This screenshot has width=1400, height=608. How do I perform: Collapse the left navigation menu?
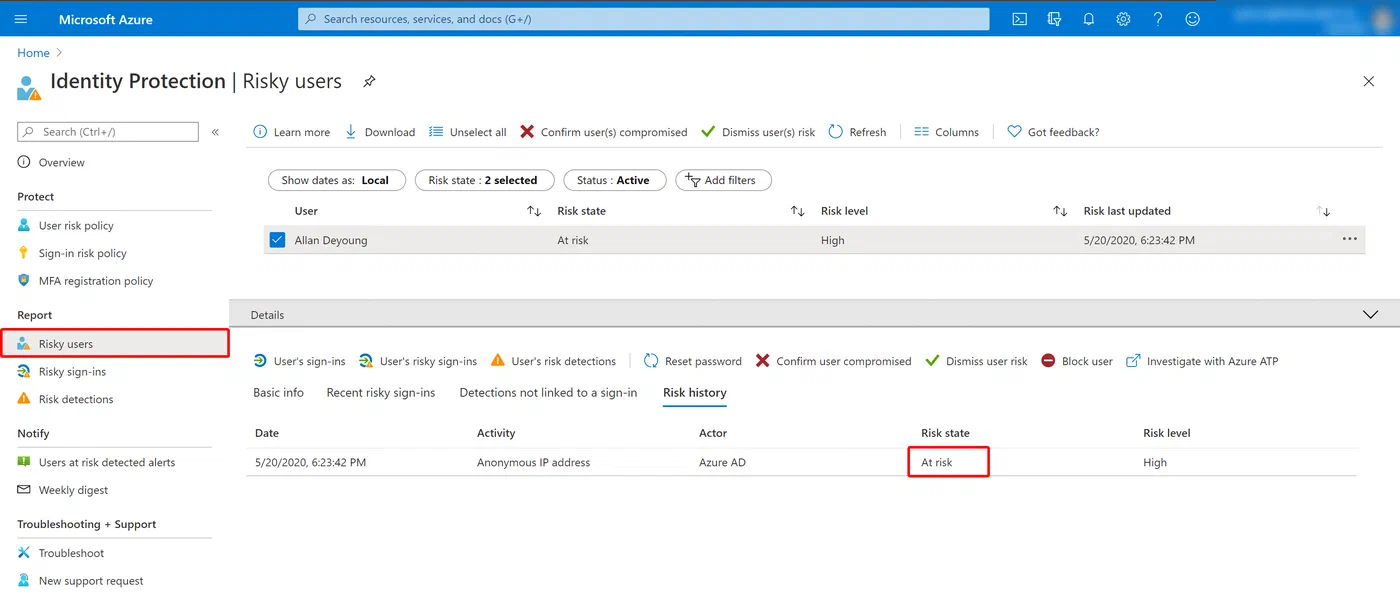tap(215, 132)
